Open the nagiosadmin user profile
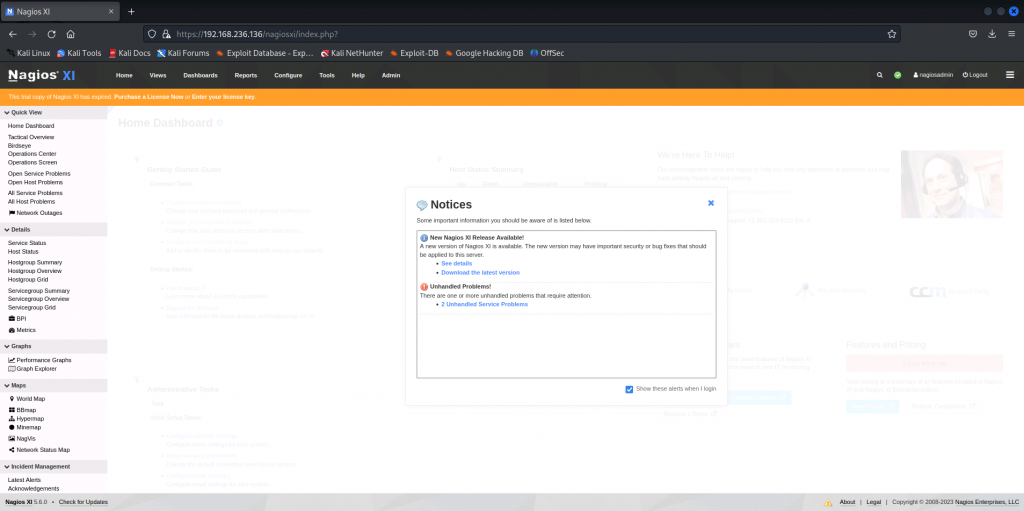 click(x=933, y=75)
